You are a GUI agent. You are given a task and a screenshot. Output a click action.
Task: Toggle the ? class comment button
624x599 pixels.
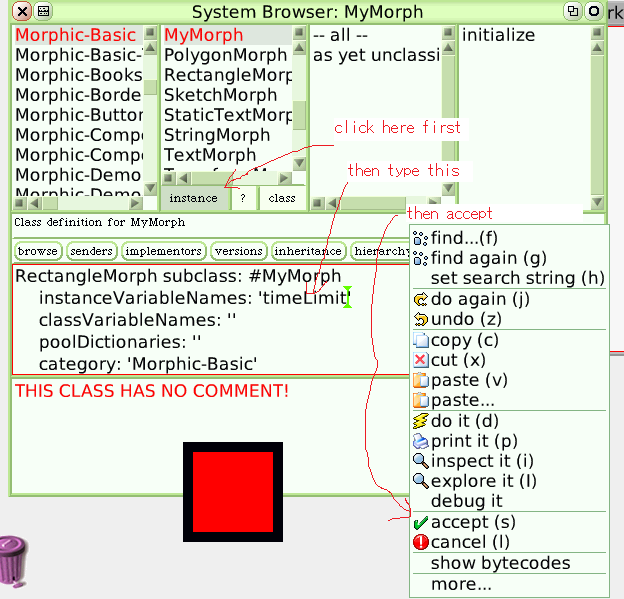coord(242,198)
